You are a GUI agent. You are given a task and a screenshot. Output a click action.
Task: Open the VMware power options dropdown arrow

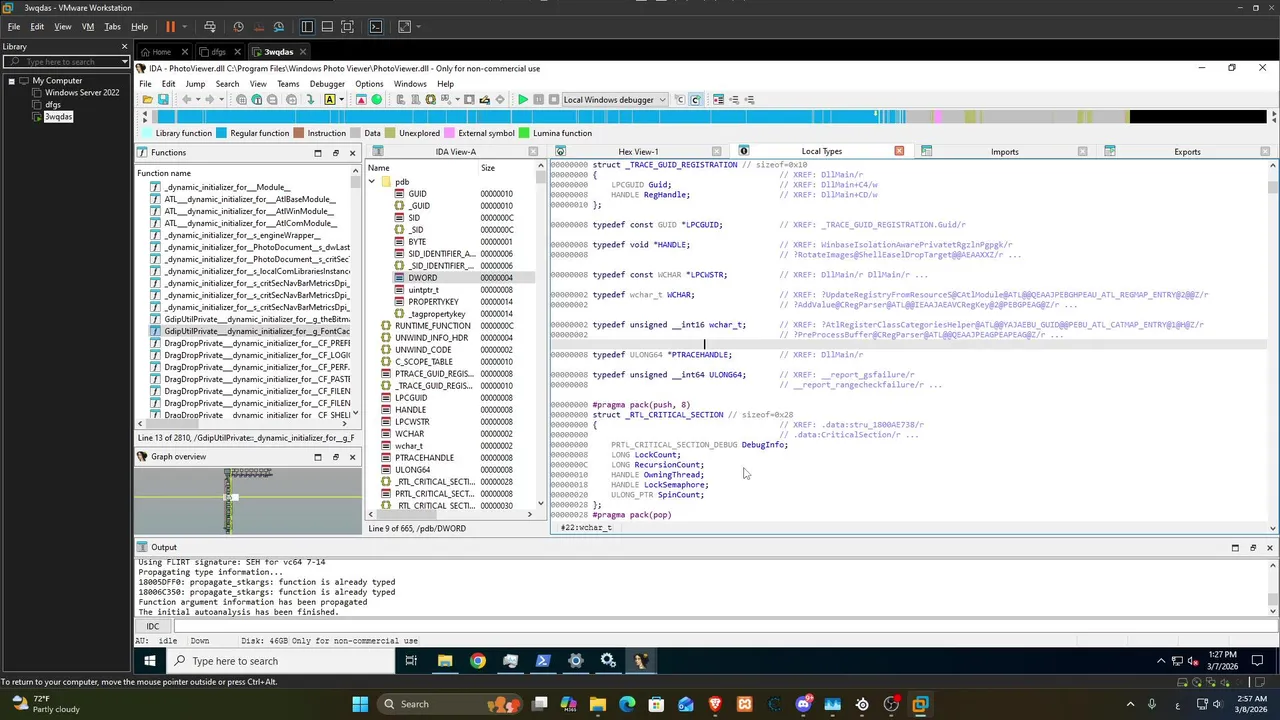click(x=183, y=27)
